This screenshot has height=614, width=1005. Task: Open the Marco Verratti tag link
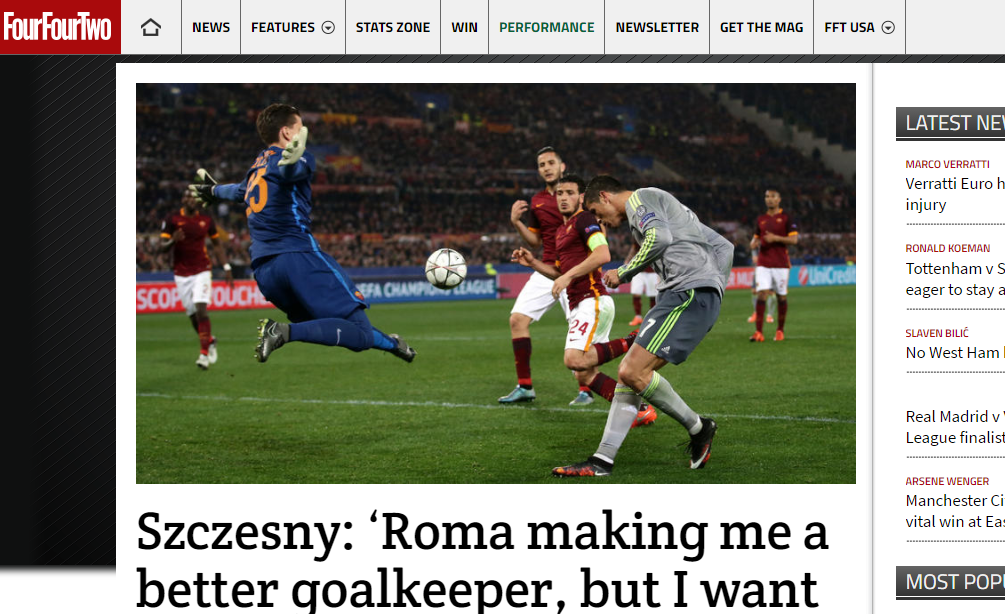point(947,164)
